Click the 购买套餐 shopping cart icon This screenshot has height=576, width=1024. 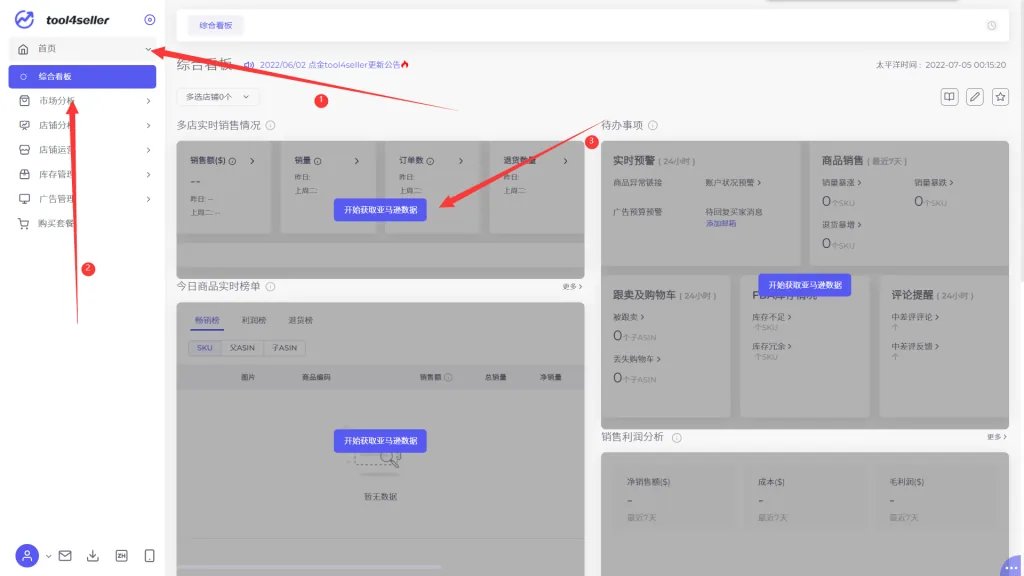pos(24,223)
